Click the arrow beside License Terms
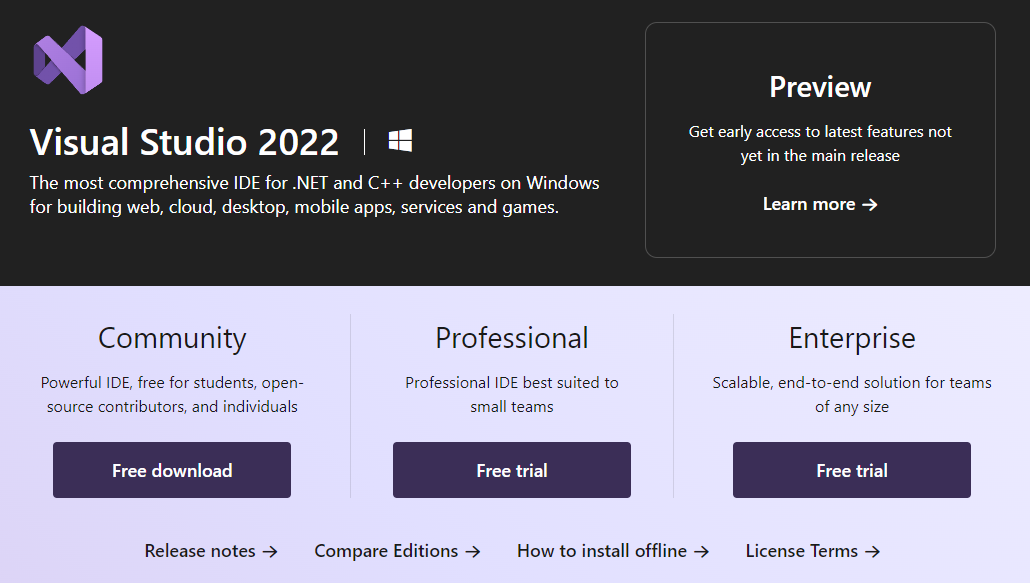 [x=873, y=551]
